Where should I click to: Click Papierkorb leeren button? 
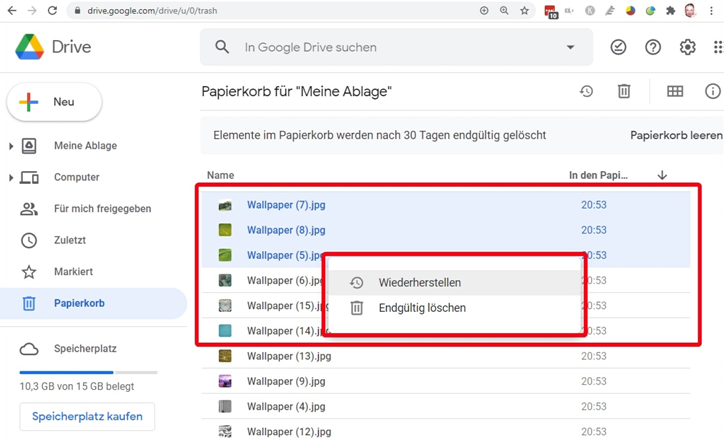coord(676,135)
